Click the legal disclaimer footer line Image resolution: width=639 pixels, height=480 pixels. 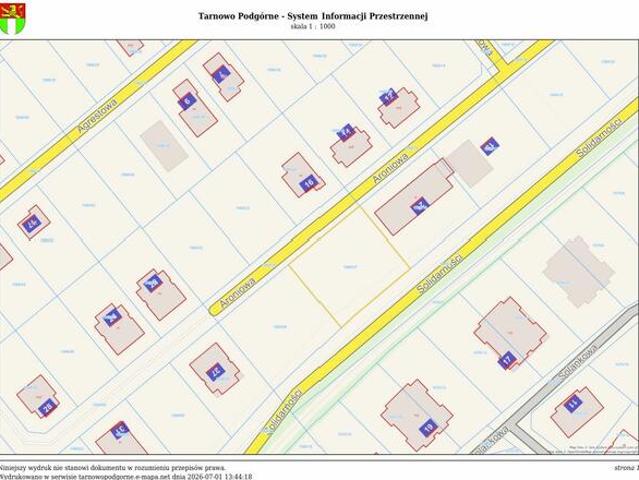112,468
